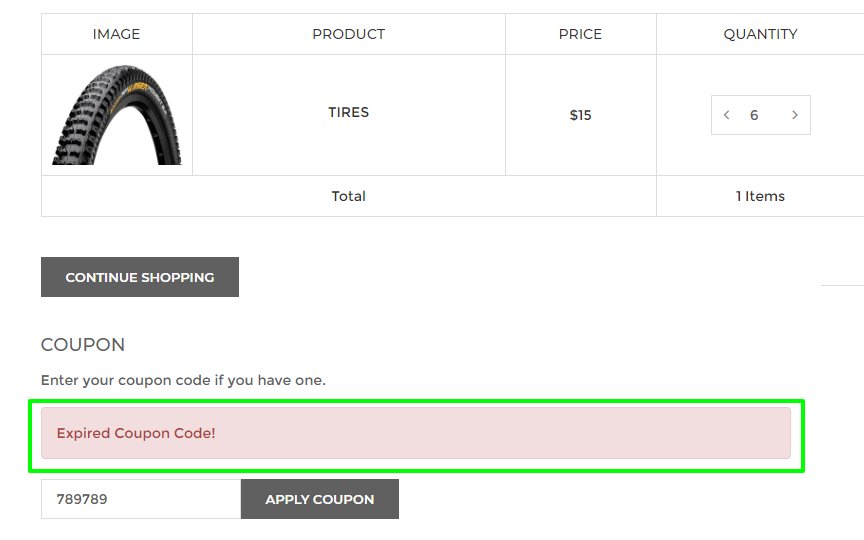This screenshot has width=864, height=540.
Task: Click 'Enter your coupon code' instruction text
Action: click(183, 380)
